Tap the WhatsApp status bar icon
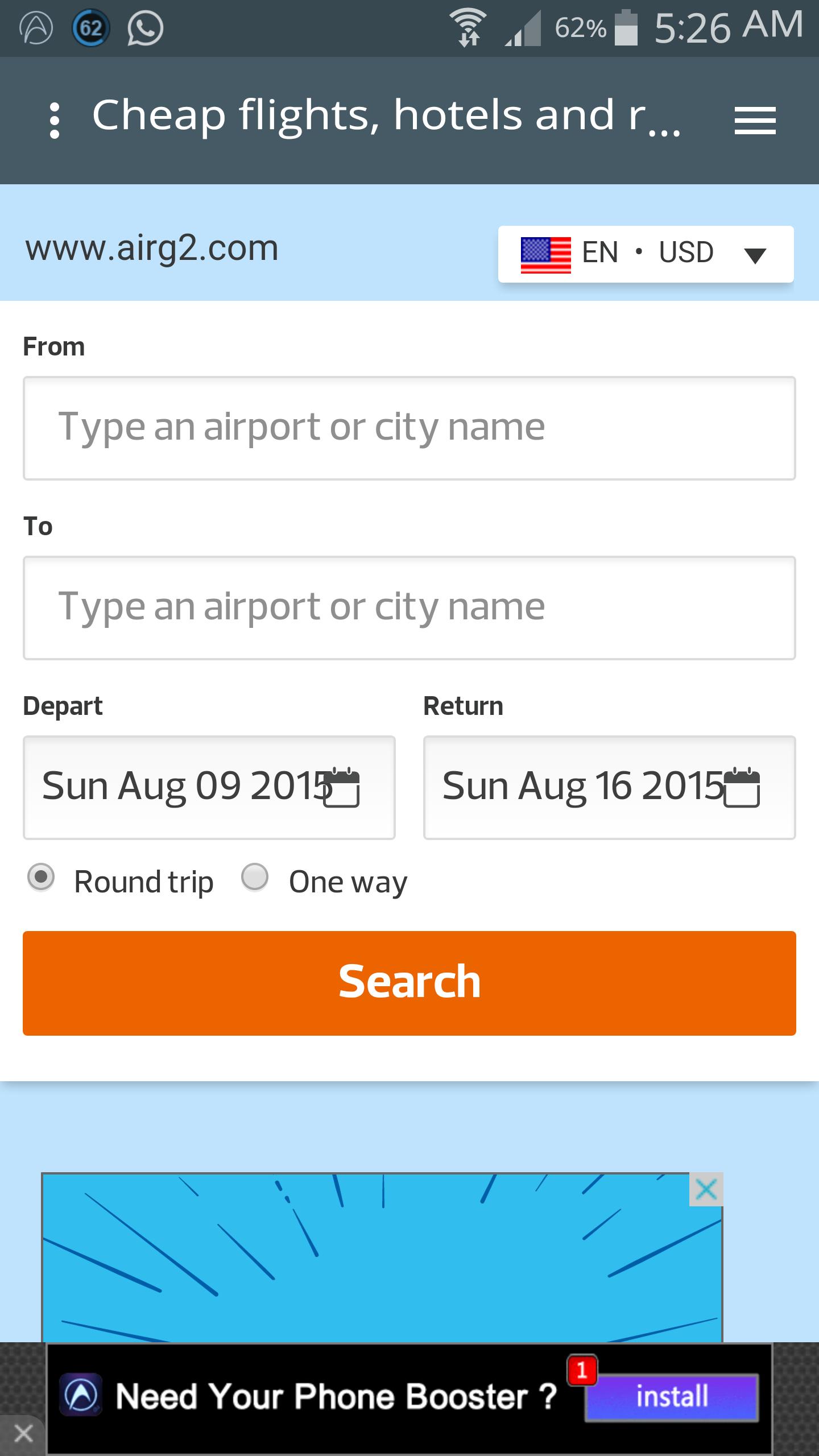819x1456 pixels. (x=145, y=28)
